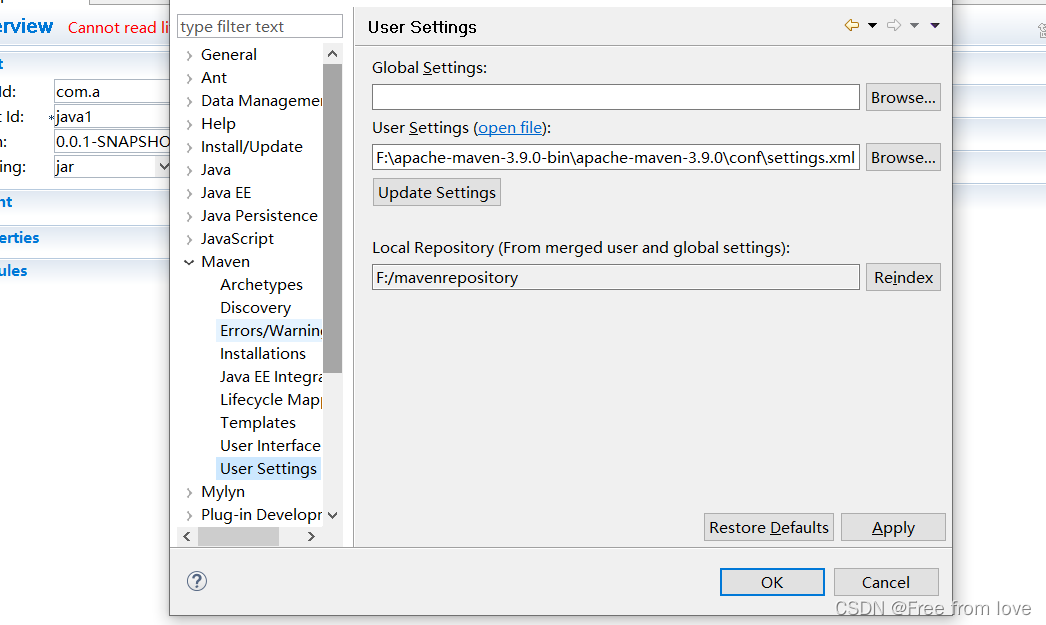Viewport: 1046px width, 625px height.
Task: Open the back navigation history dropdown
Action: [871, 24]
